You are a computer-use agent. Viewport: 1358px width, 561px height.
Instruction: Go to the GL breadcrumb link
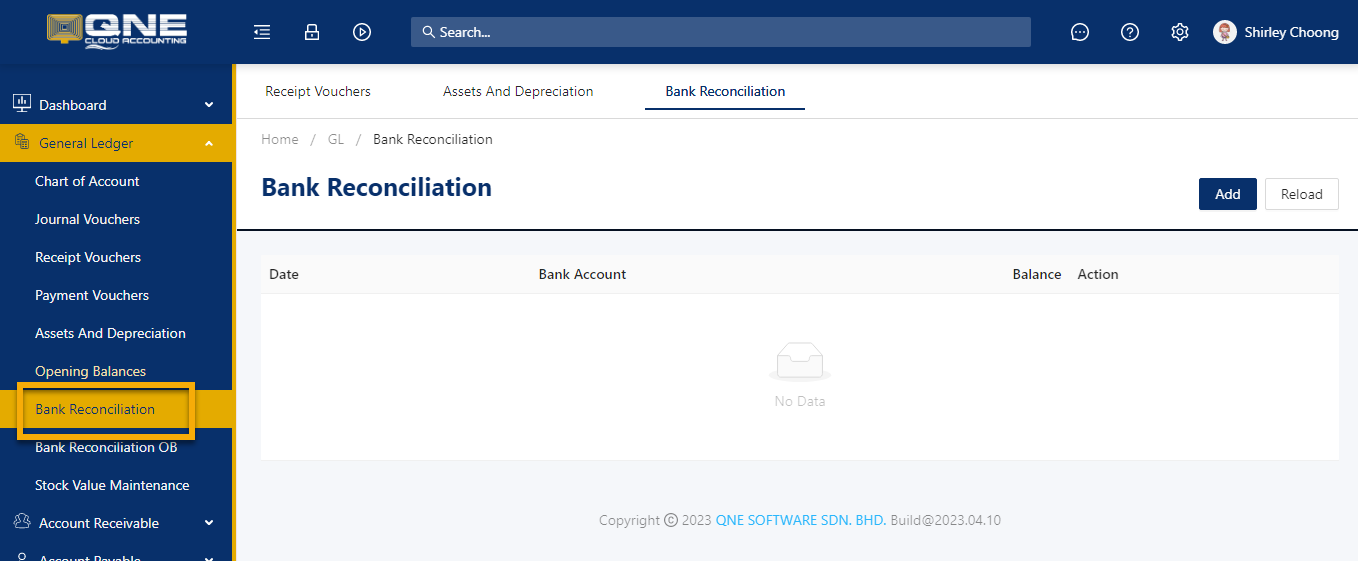(x=336, y=139)
